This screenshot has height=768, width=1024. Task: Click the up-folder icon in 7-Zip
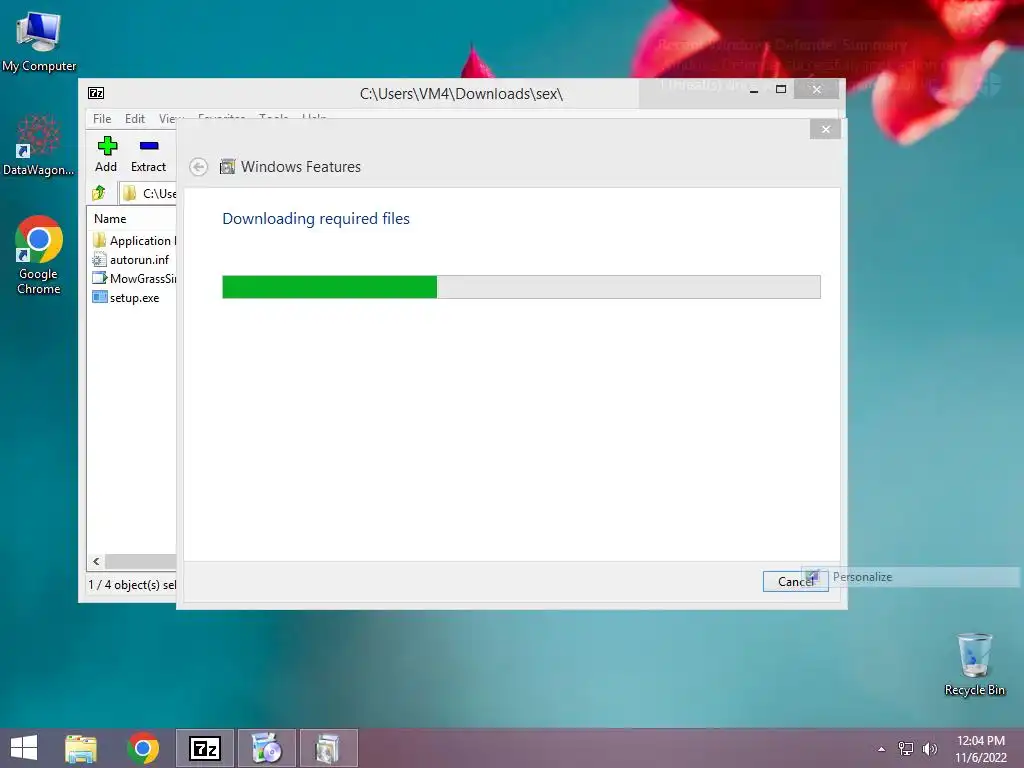tap(99, 193)
